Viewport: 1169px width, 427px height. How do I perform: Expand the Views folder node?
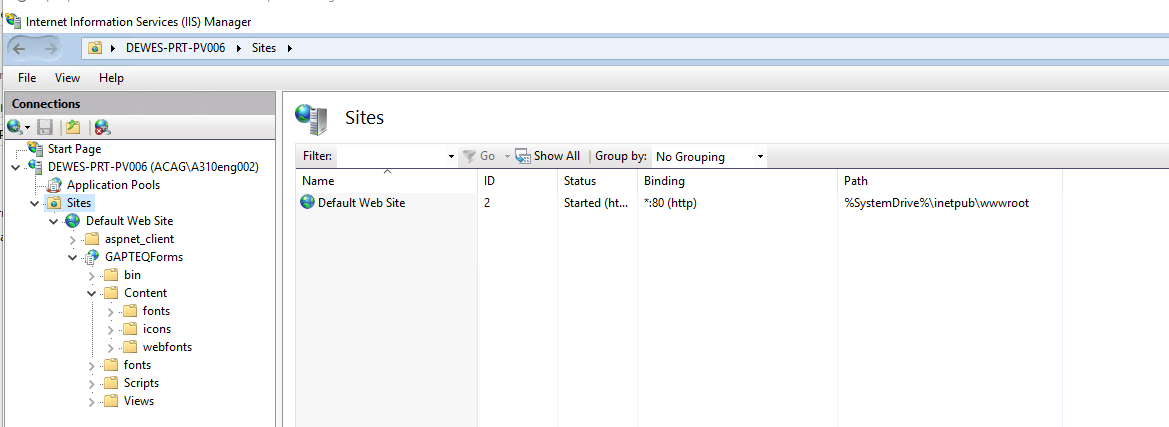click(92, 401)
